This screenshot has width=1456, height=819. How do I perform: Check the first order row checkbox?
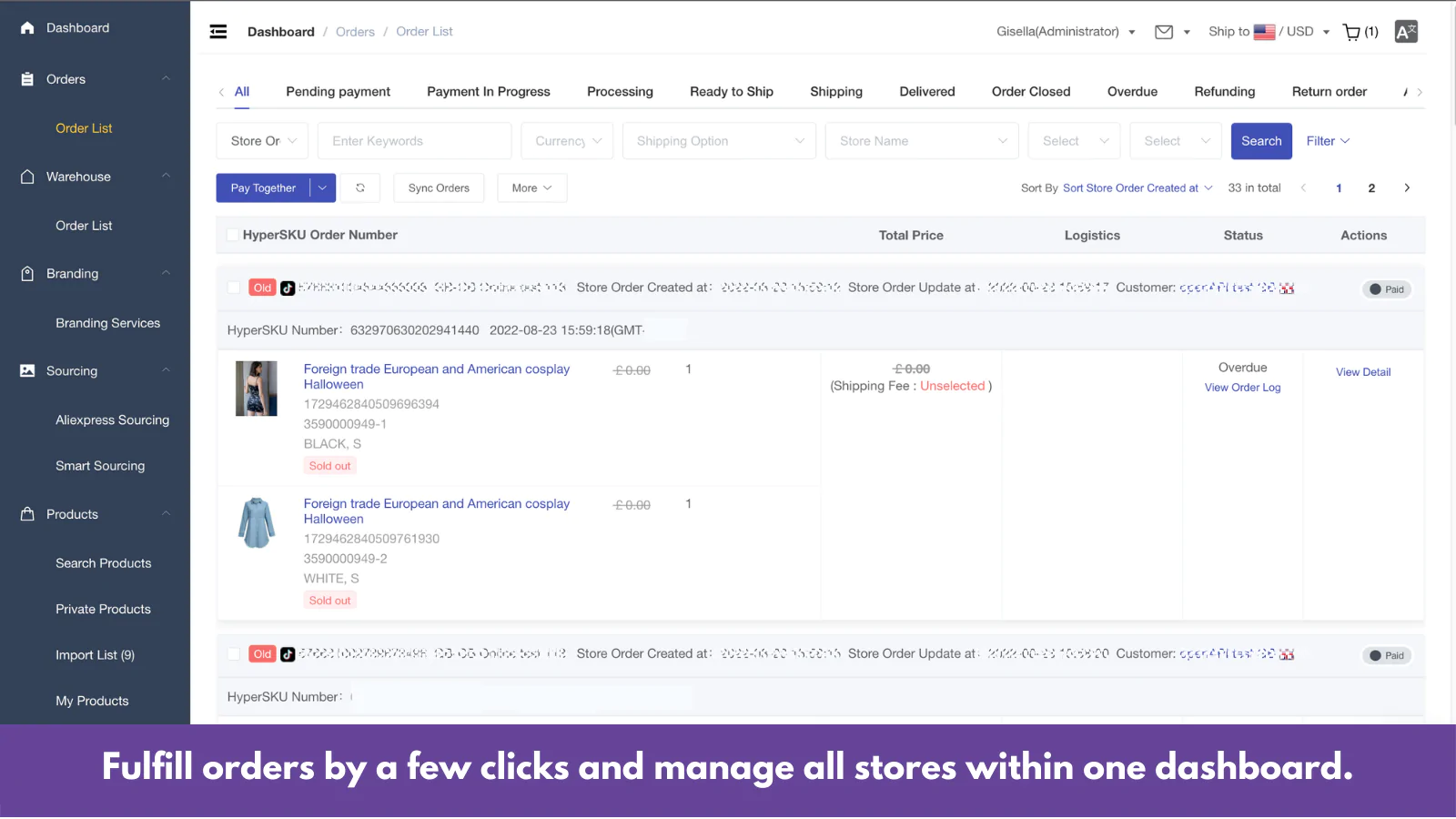(234, 288)
